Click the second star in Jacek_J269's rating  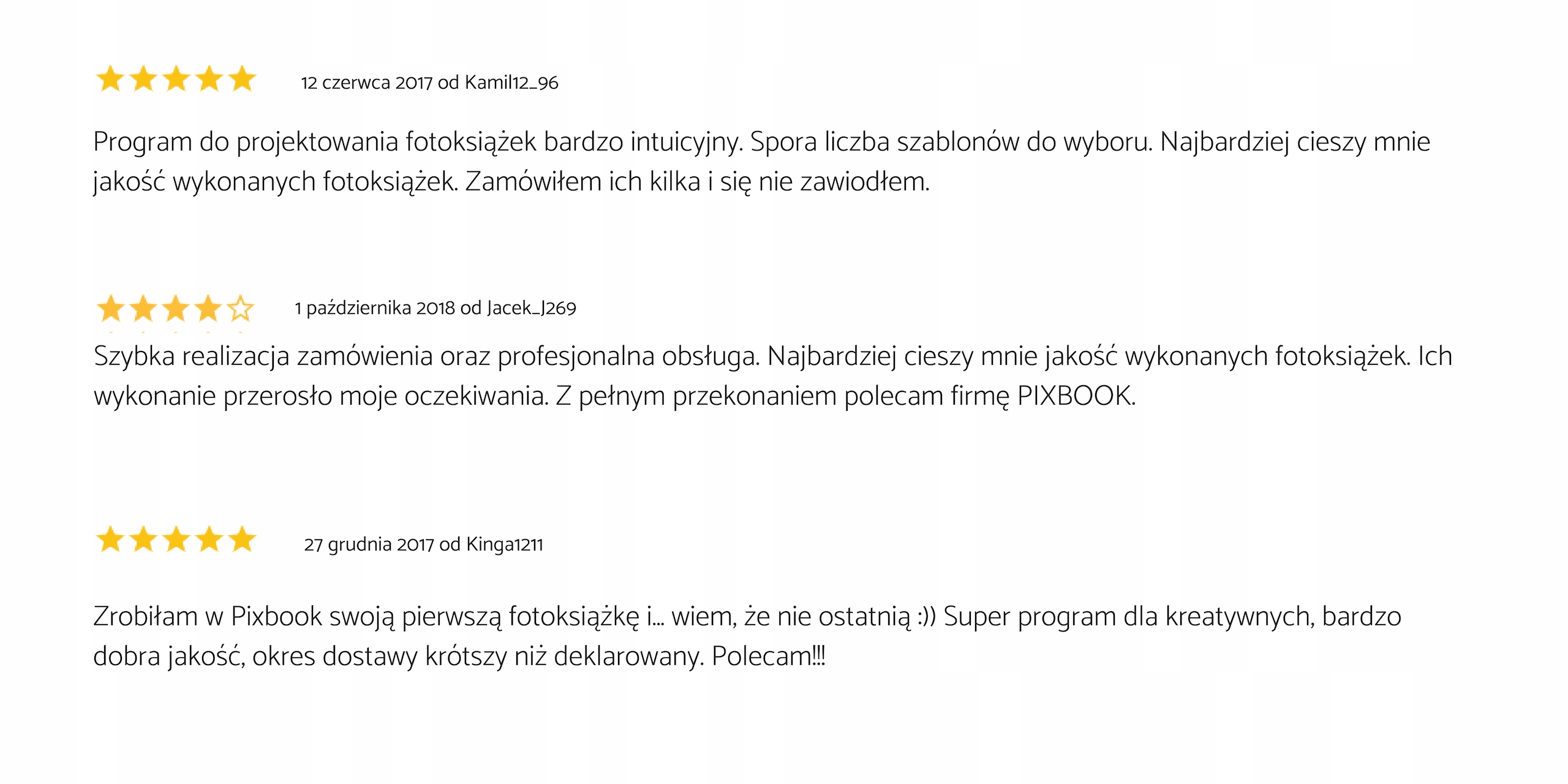pyautogui.click(x=143, y=308)
